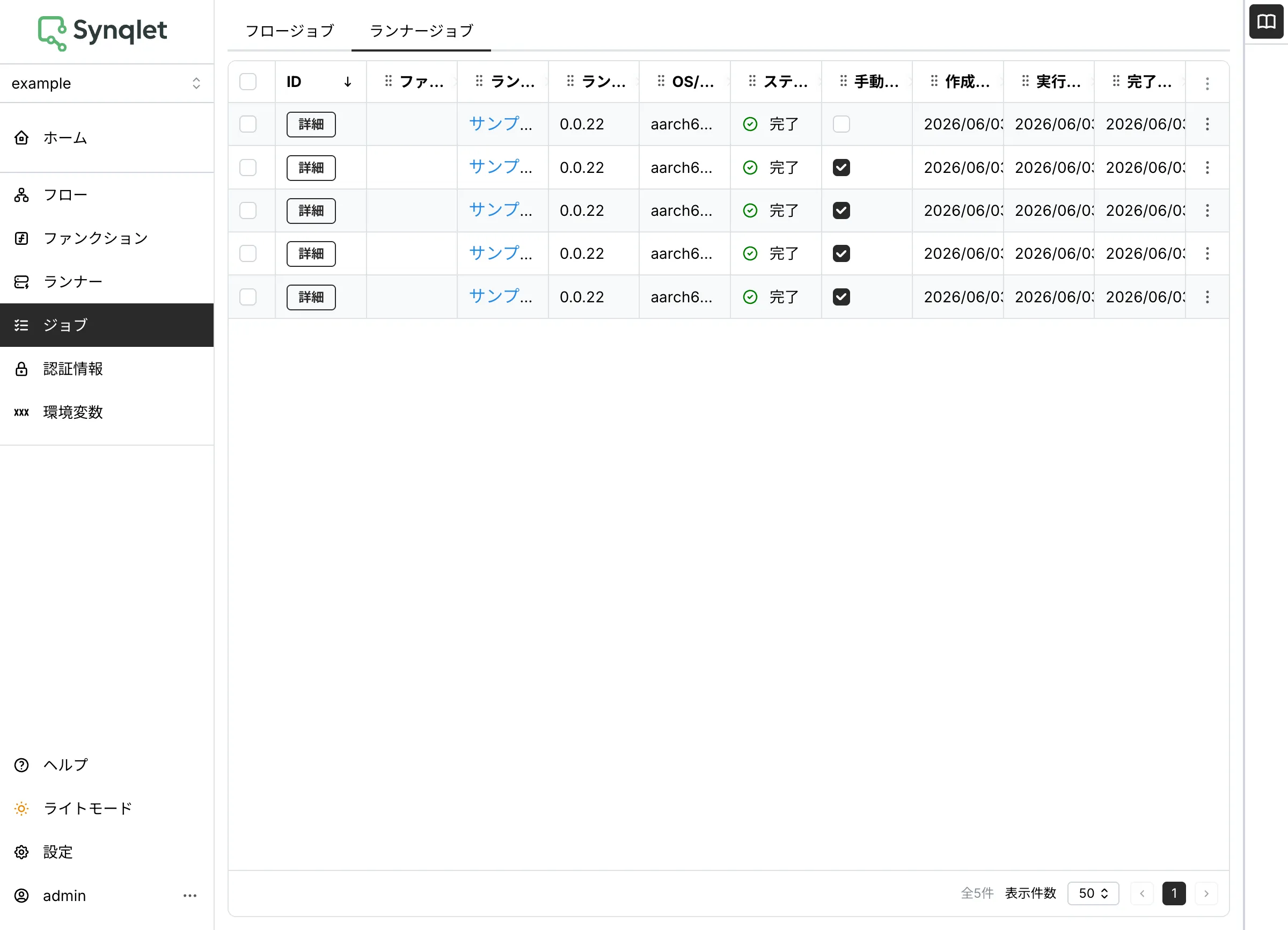Select ジョブ in sidebar

(107, 325)
